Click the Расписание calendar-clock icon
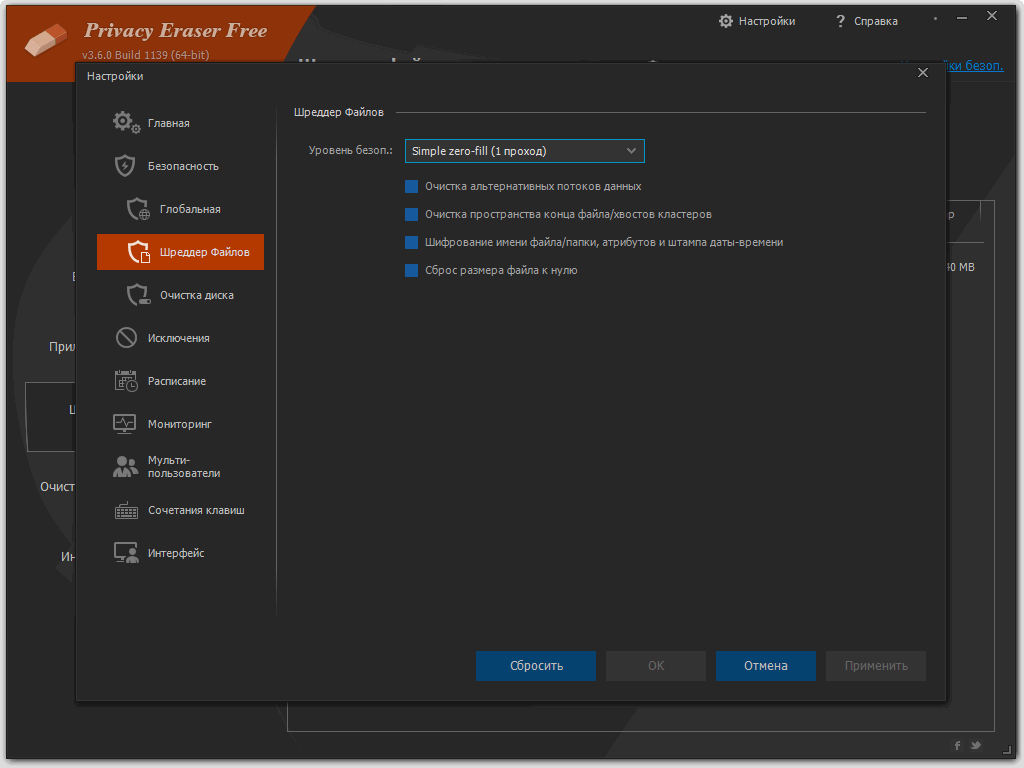The image size is (1024, 768). pos(126,381)
